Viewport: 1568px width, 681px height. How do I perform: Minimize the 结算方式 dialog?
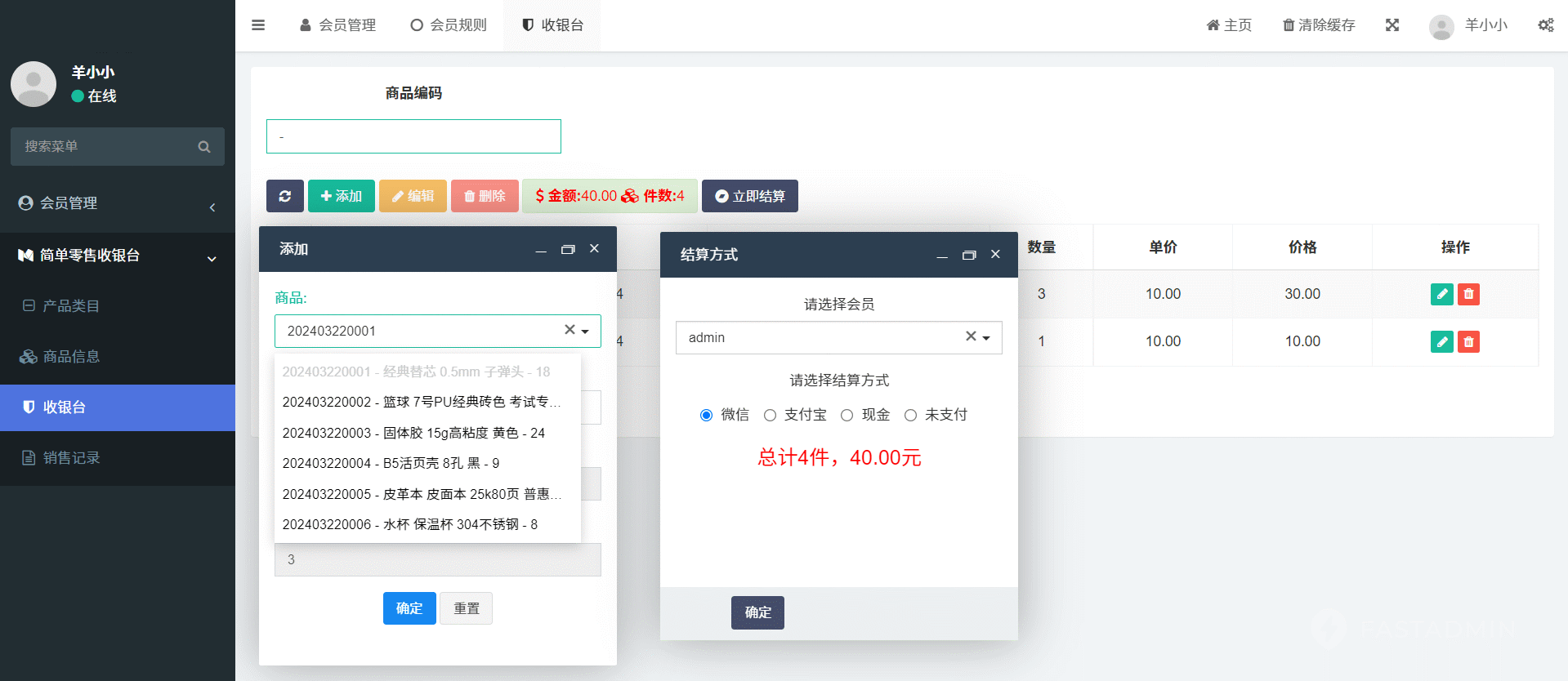click(942, 256)
